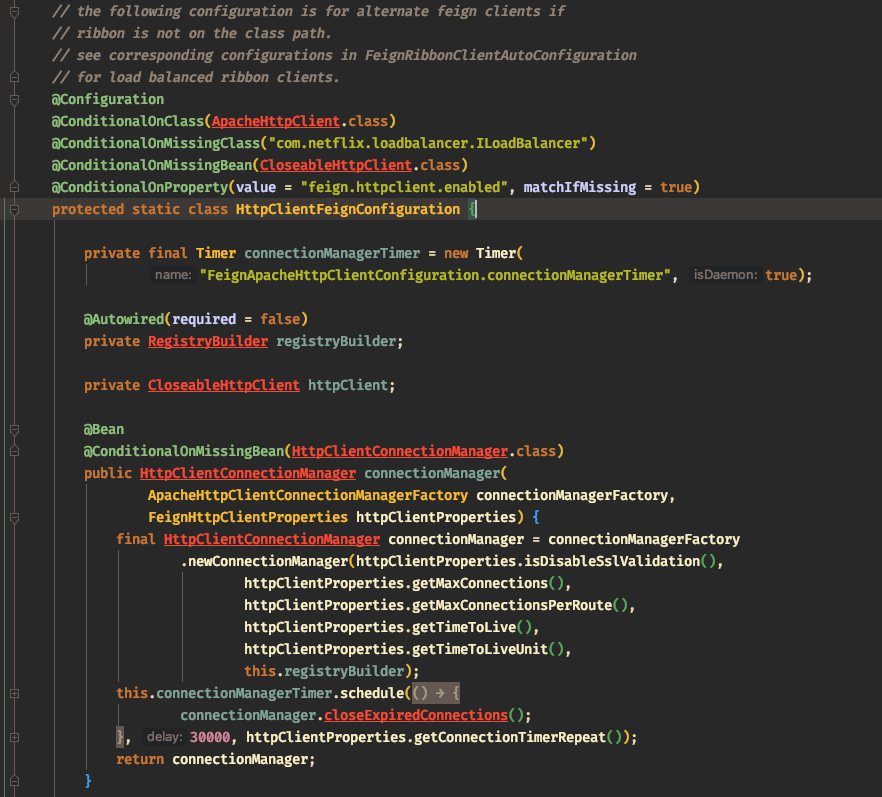The height and width of the screenshot is (797, 882).
Task: Click 'protected' keyword of class declaration
Action: pos(88,209)
